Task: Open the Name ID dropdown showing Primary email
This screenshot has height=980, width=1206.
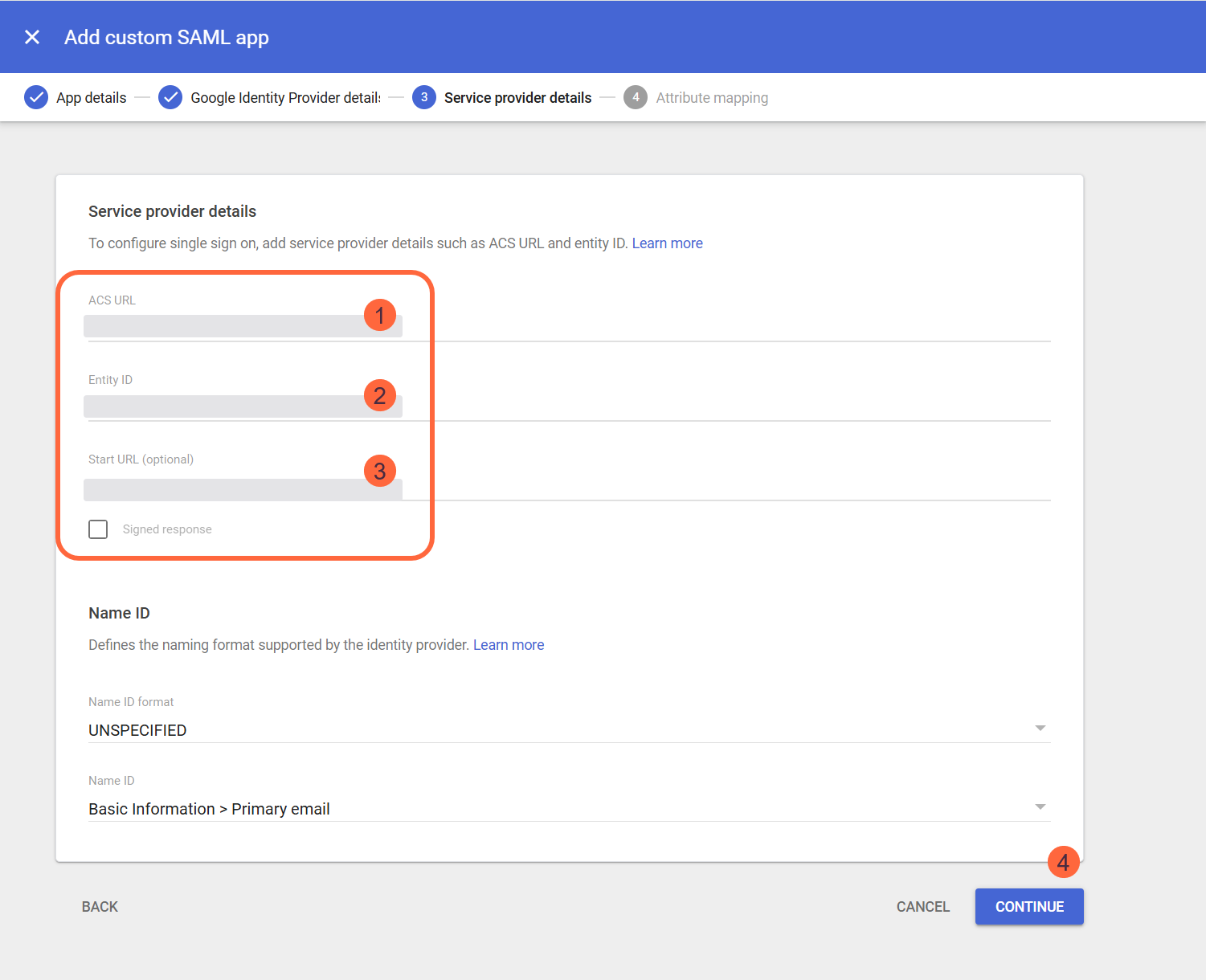Action: (x=1040, y=806)
